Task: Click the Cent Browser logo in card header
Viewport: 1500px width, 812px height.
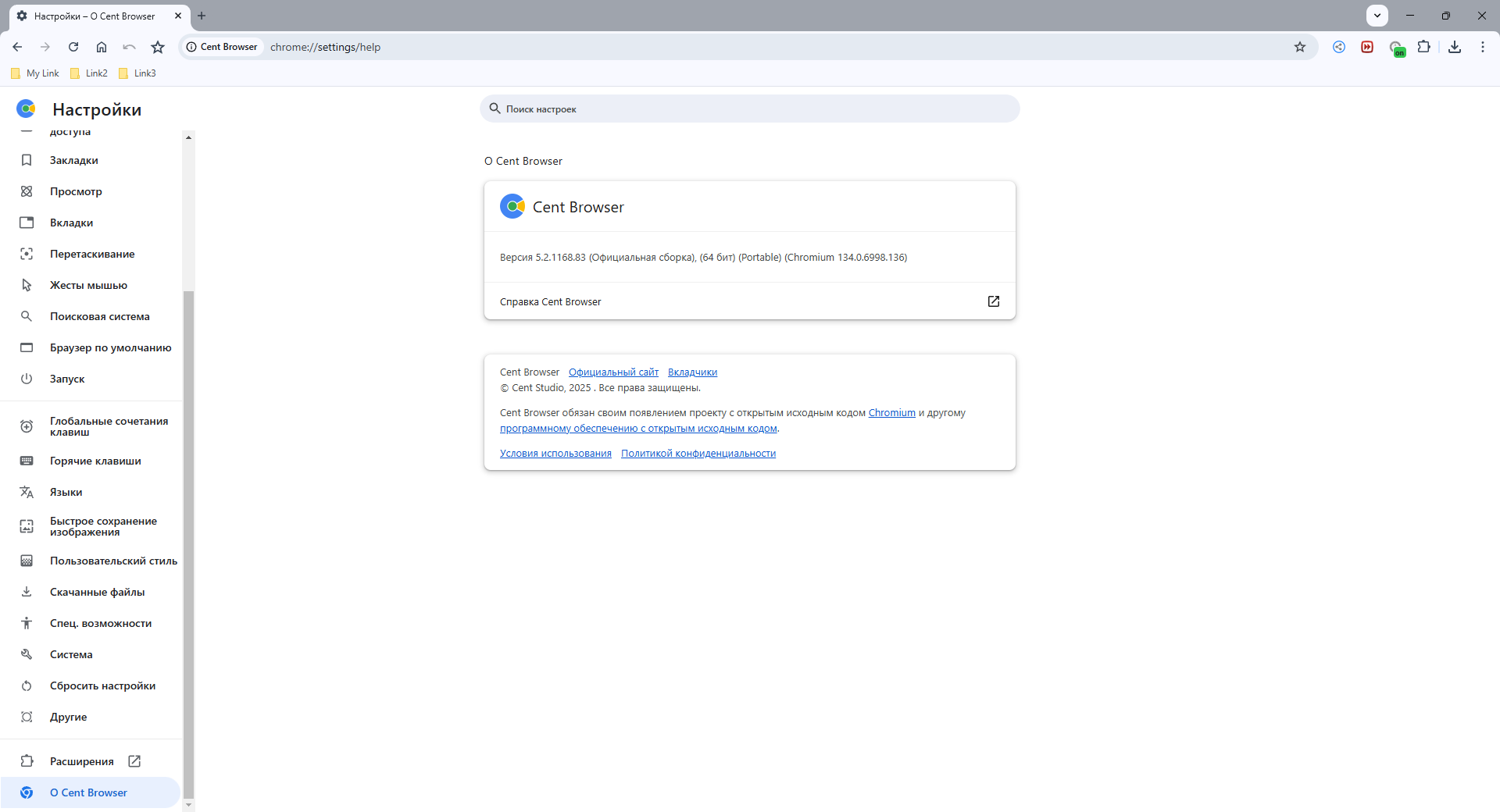Action: [x=512, y=206]
